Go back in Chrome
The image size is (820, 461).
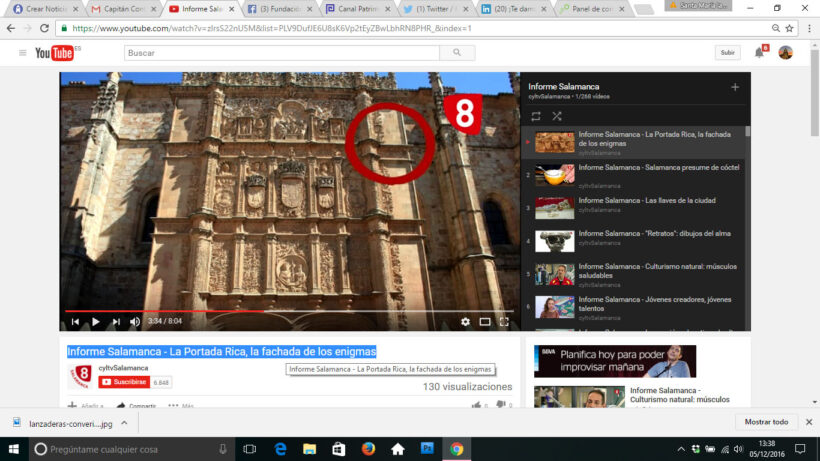11,28
